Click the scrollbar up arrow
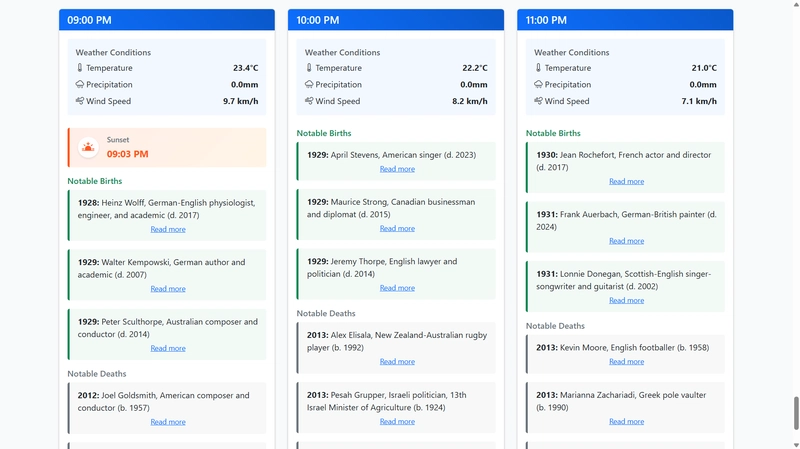 [x=796, y=4]
